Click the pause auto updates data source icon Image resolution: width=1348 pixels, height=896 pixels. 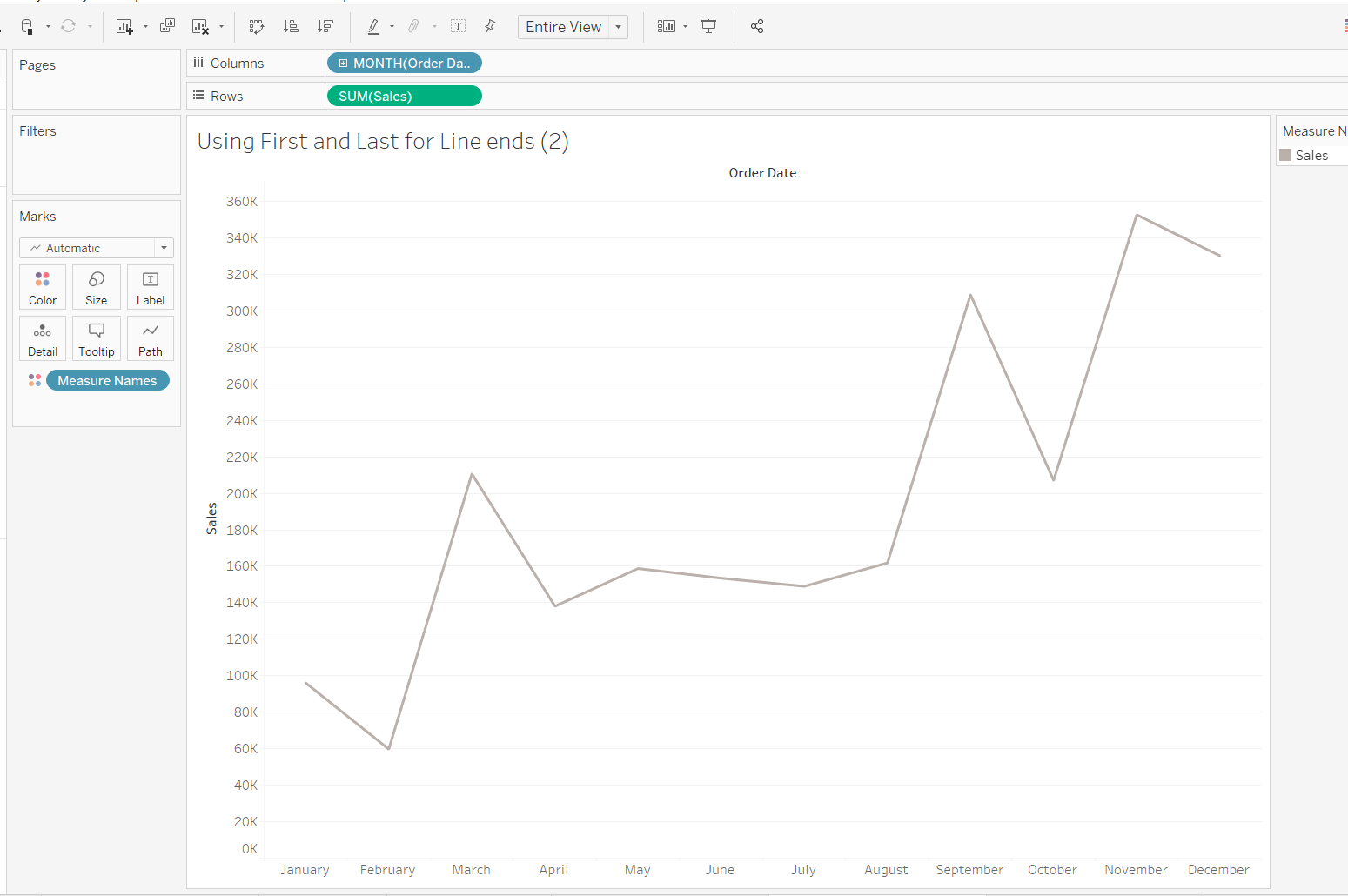[28, 27]
